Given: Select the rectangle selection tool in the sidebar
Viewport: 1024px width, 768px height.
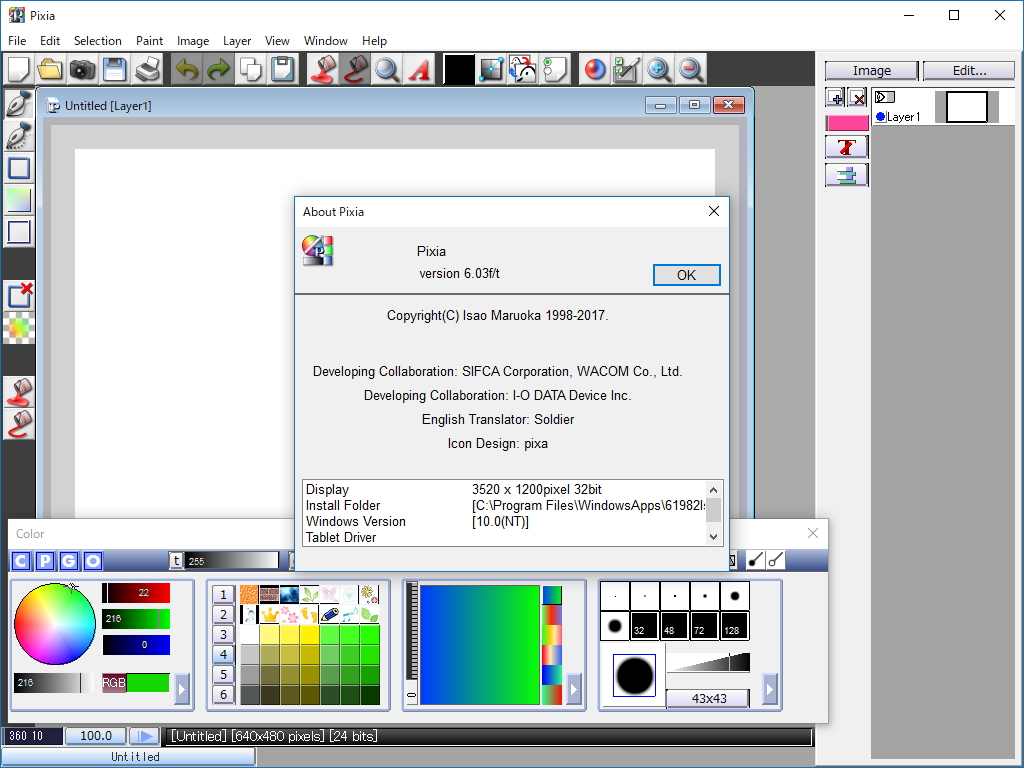Looking at the screenshot, I should click(17, 168).
